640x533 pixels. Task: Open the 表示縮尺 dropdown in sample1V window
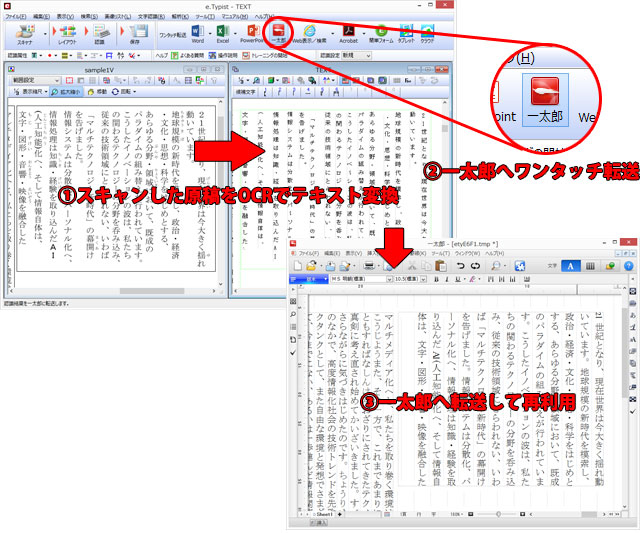30,92
